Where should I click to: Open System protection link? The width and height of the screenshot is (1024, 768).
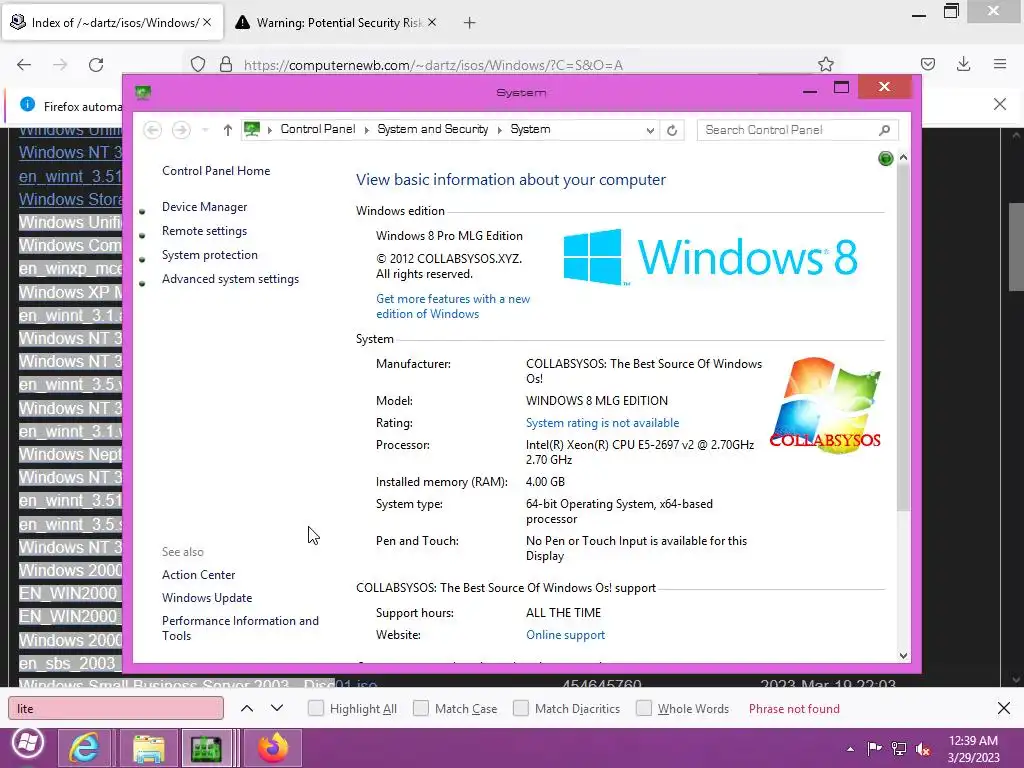click(x=210, y=255)
